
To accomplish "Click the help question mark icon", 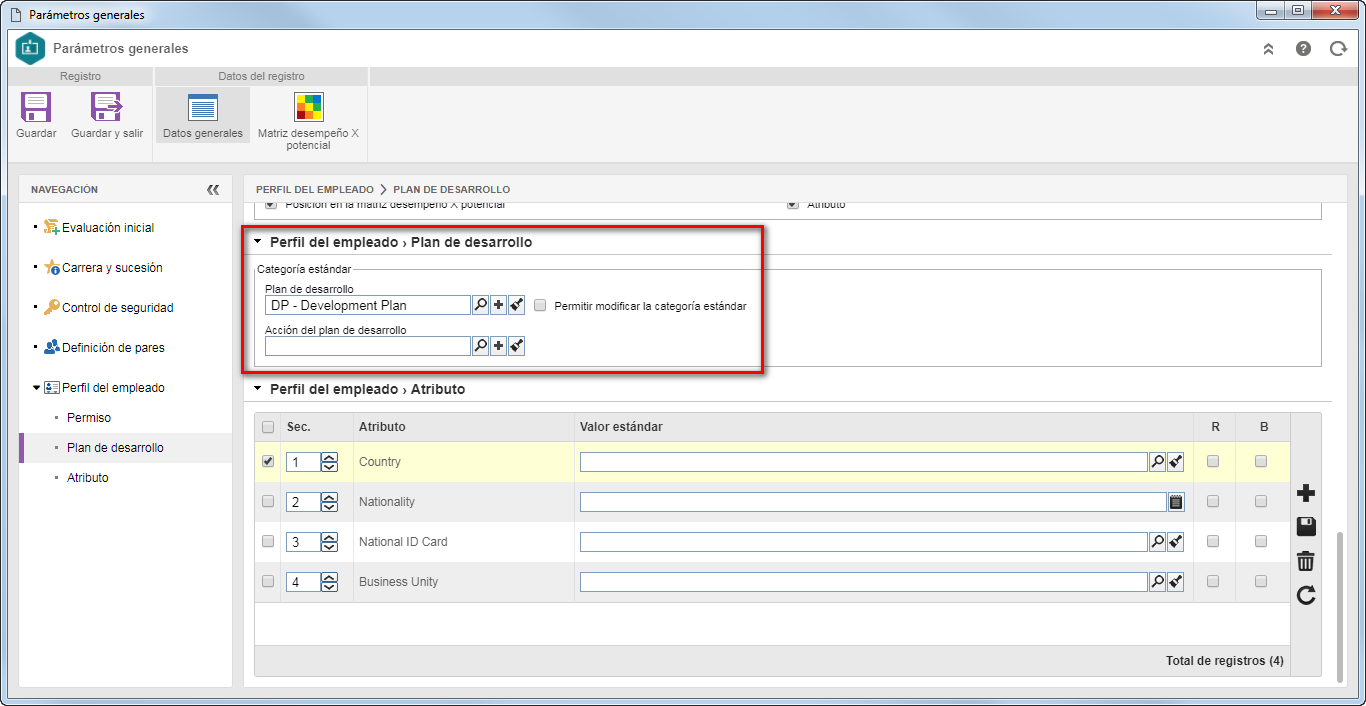I will 1303,48.
